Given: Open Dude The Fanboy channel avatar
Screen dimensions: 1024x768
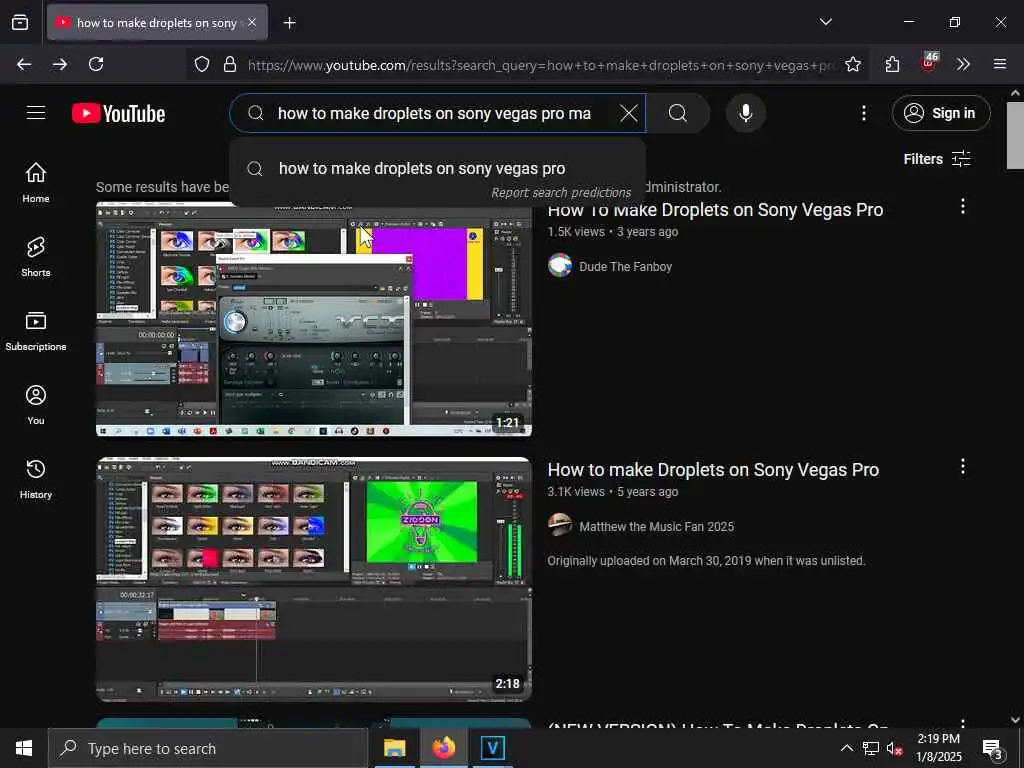Looking at the screenshot, I should [560, 266].
